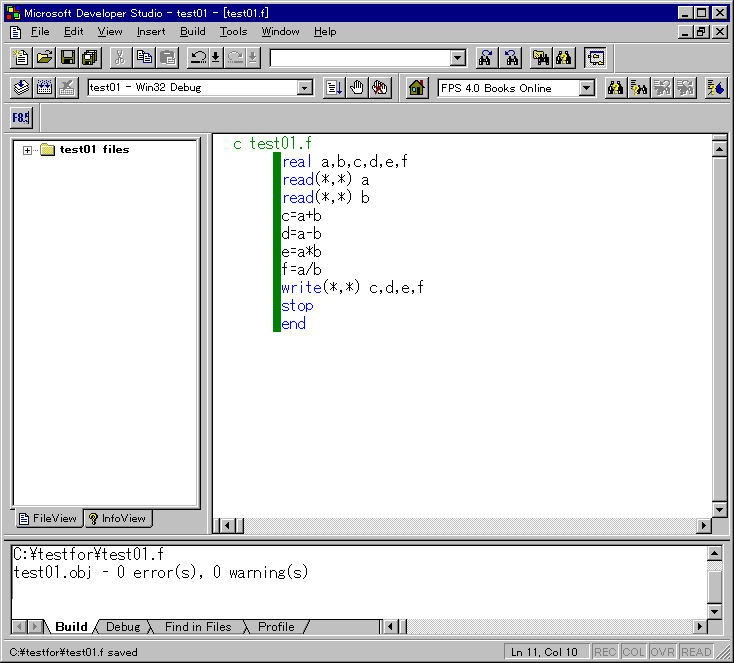Switch to Find in Files output tab
Screen dimensions: 734x663
point(198,627)
